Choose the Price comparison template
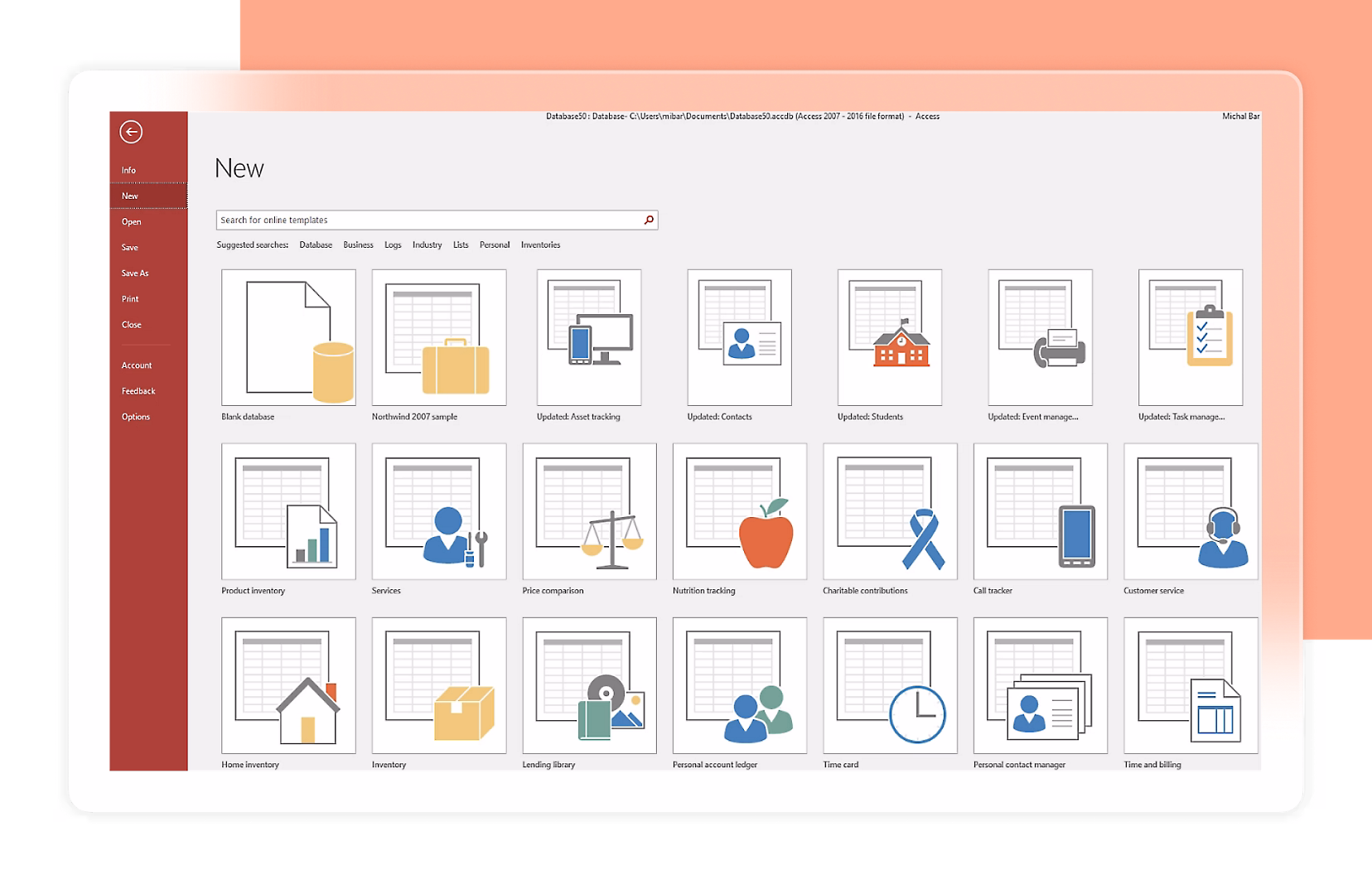This screenshot has width=1372, height=880. point(588,512)
